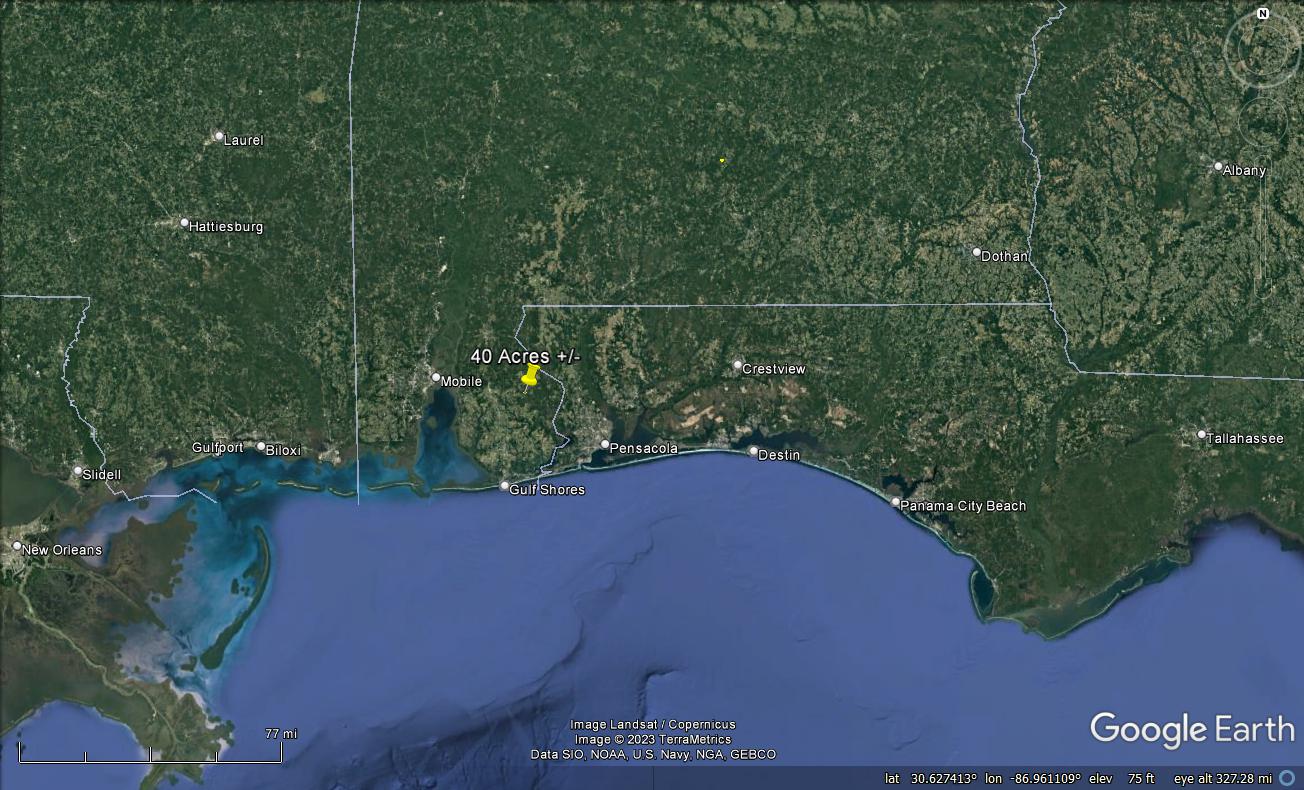Click the N north compass button

coord(1262,14)
